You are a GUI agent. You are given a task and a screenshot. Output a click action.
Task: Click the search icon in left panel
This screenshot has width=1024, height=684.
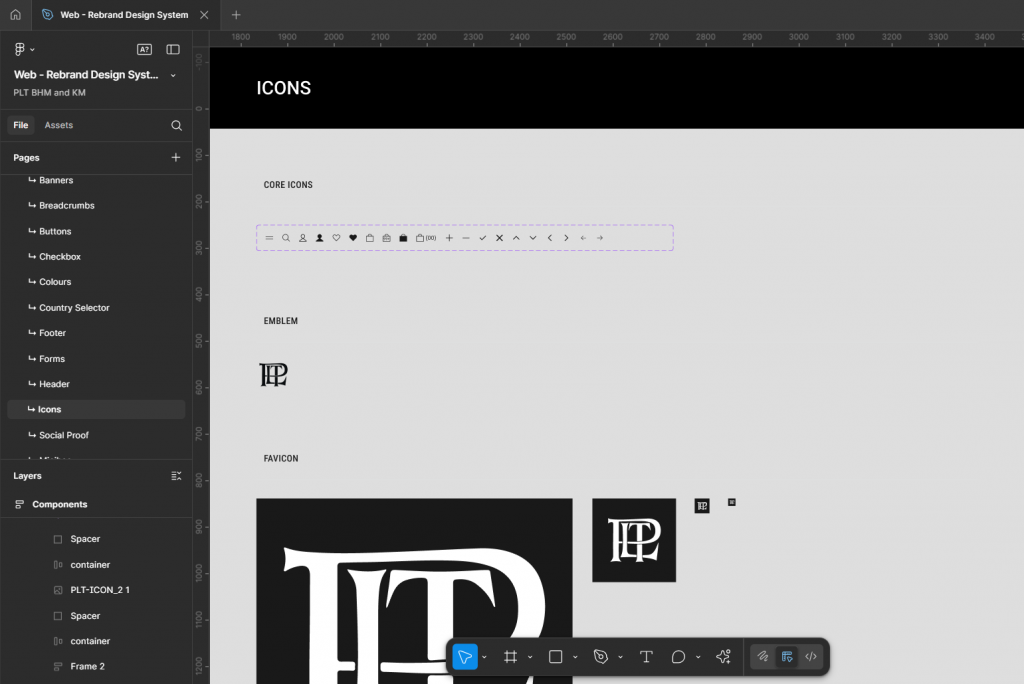pos(176,125)
